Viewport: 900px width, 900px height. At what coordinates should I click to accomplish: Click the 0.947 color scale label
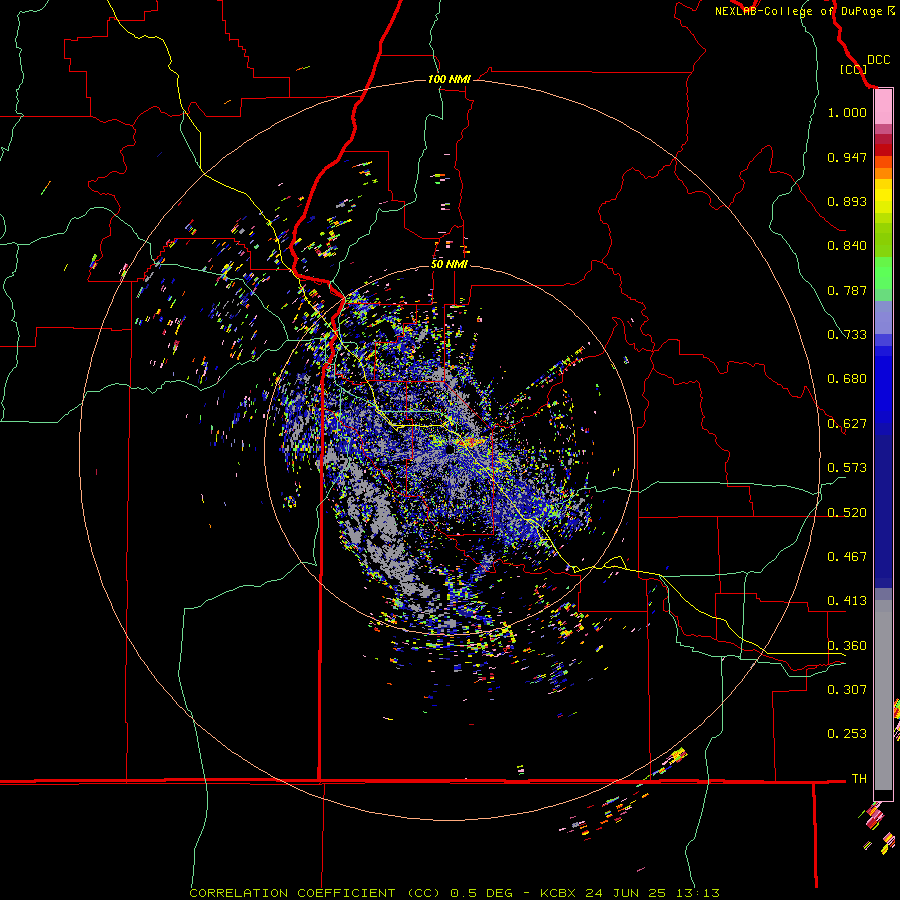pyautogui.click(x=847, y=157)
